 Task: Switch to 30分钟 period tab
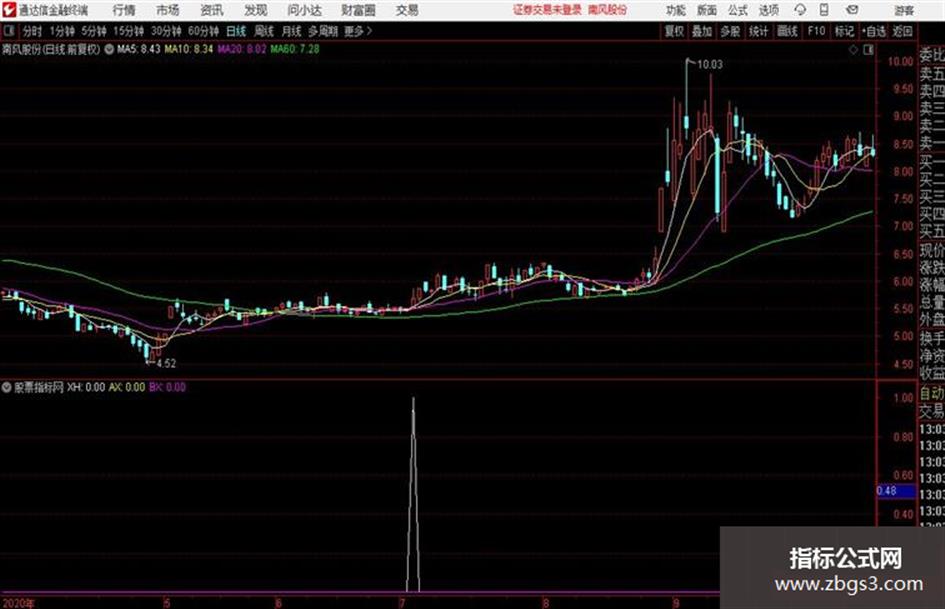(166, 31)
